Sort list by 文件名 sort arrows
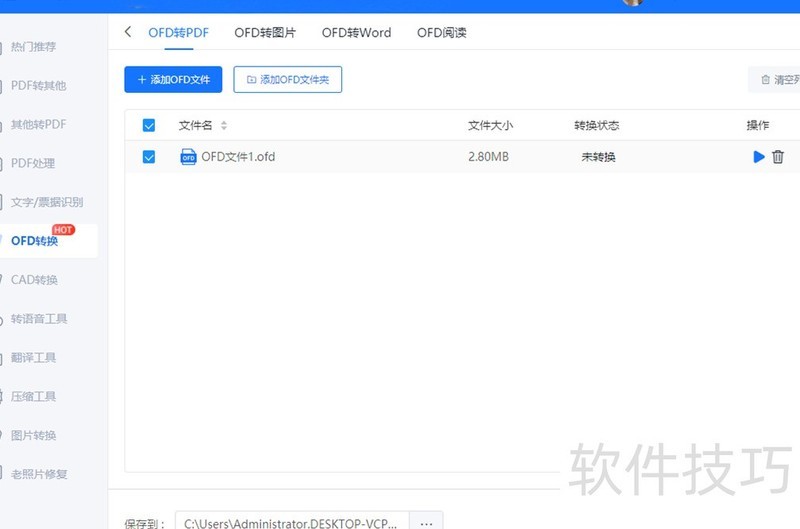The image size is (800, 529). [224, 126]
